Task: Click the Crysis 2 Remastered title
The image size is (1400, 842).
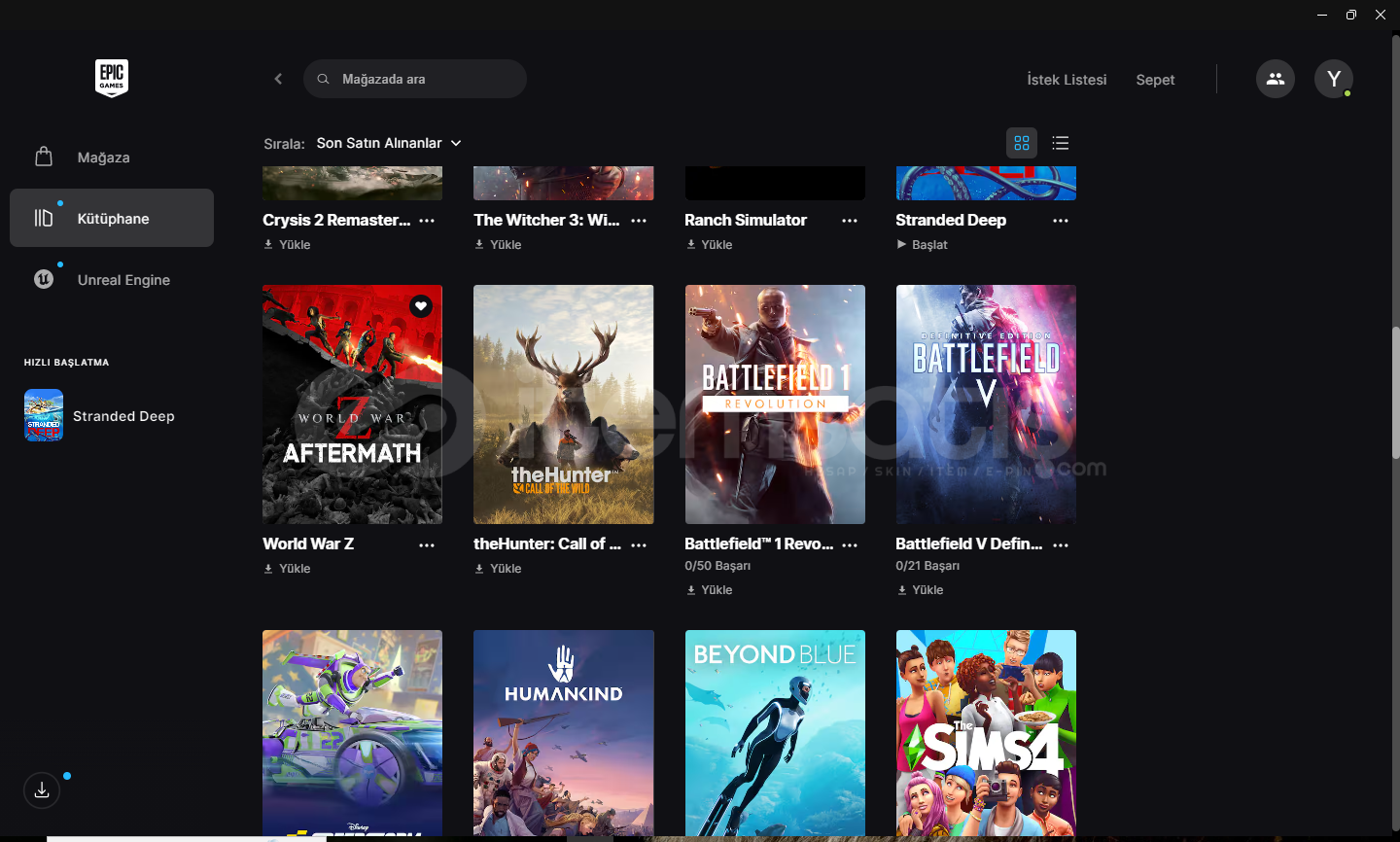Action: [336, 220]
